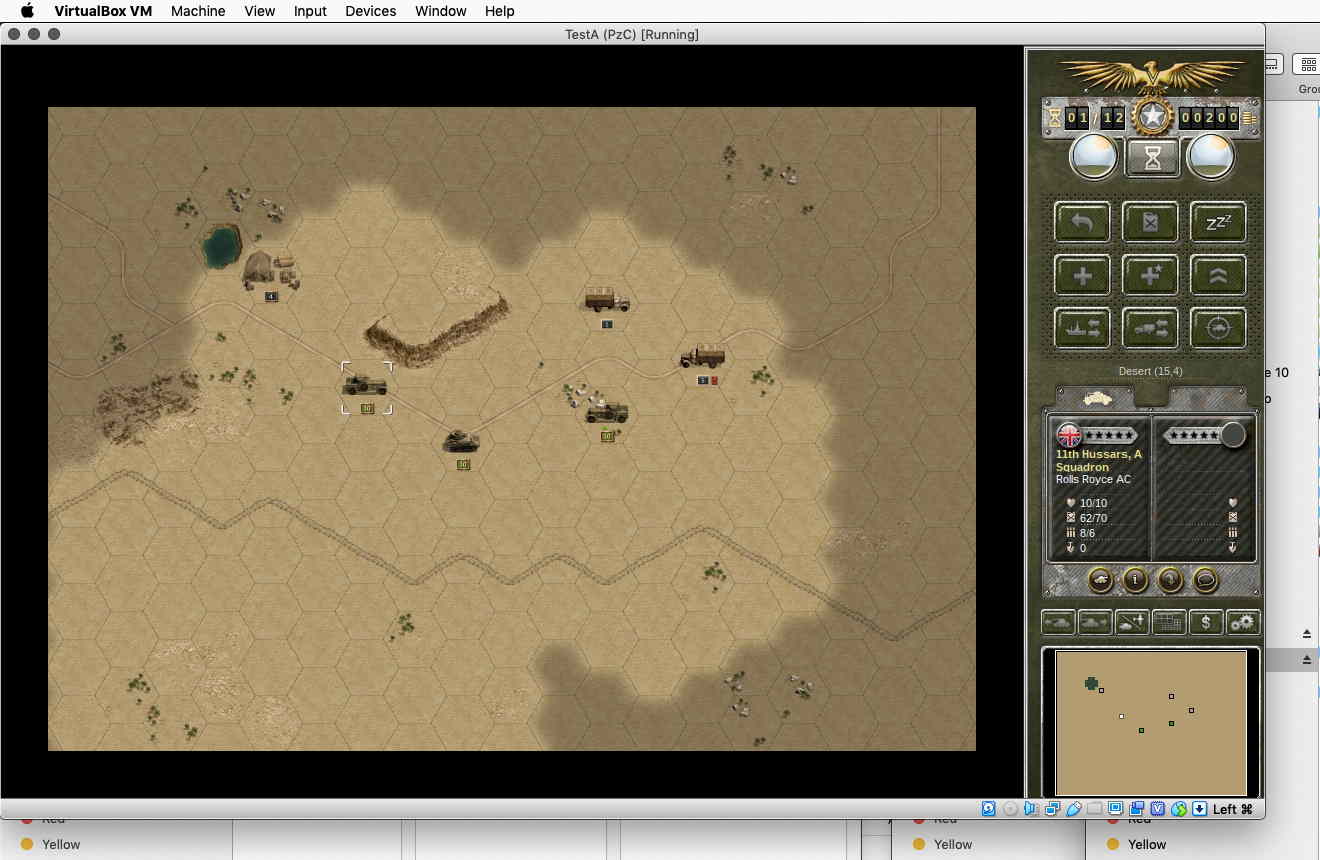Click the single-monitor display indicator in VM status bar
Viewport: 1320px width, 860px height.
[1116, 809]
